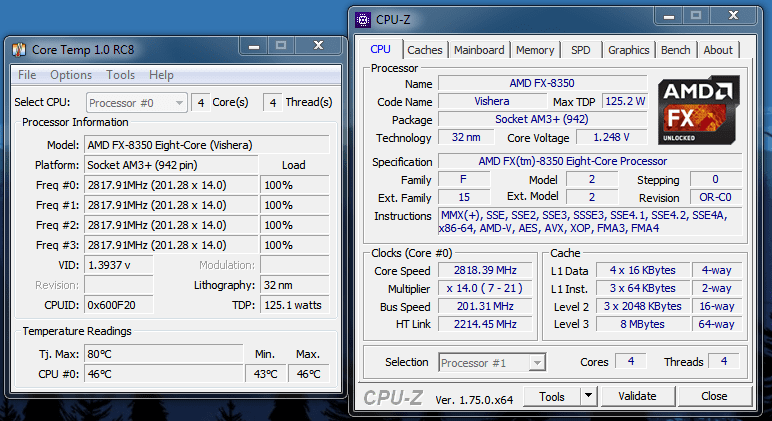Click the Min temperature 43°C value
Image resolution: width=772 pixels, height=421 pixels.
click(265, 374)
